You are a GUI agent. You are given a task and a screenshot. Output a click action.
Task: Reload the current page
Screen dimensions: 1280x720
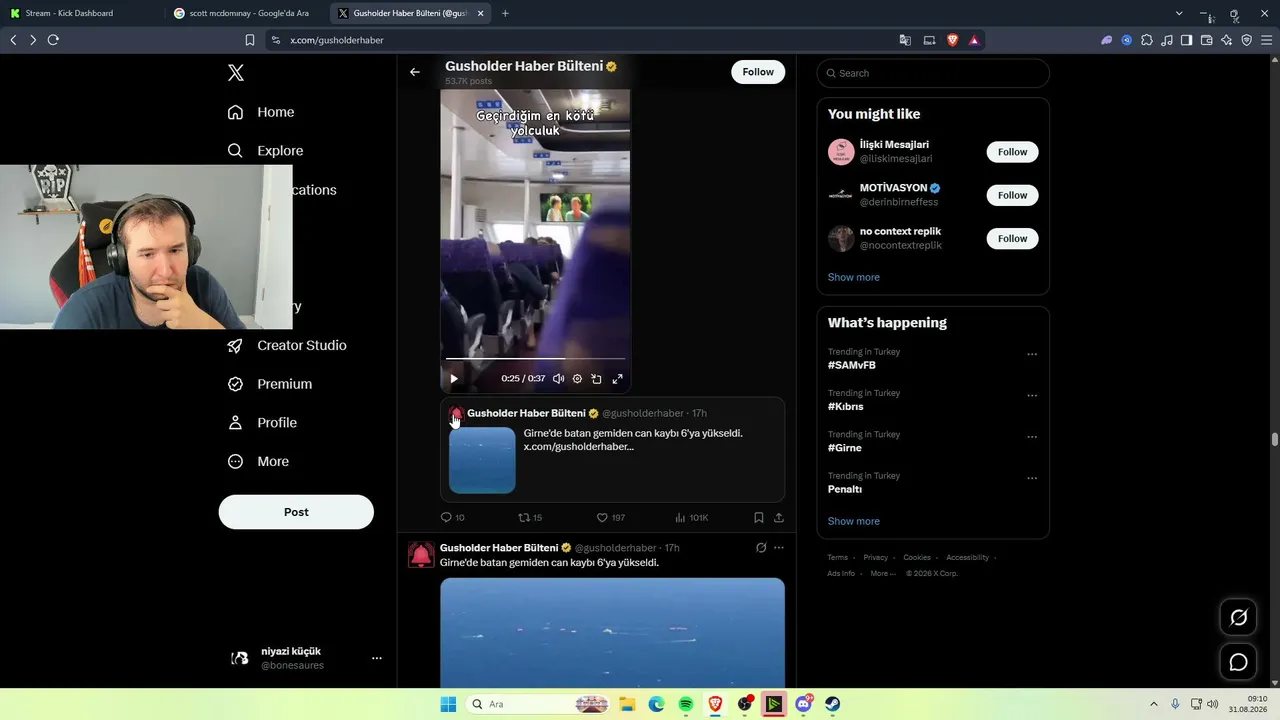53,40
